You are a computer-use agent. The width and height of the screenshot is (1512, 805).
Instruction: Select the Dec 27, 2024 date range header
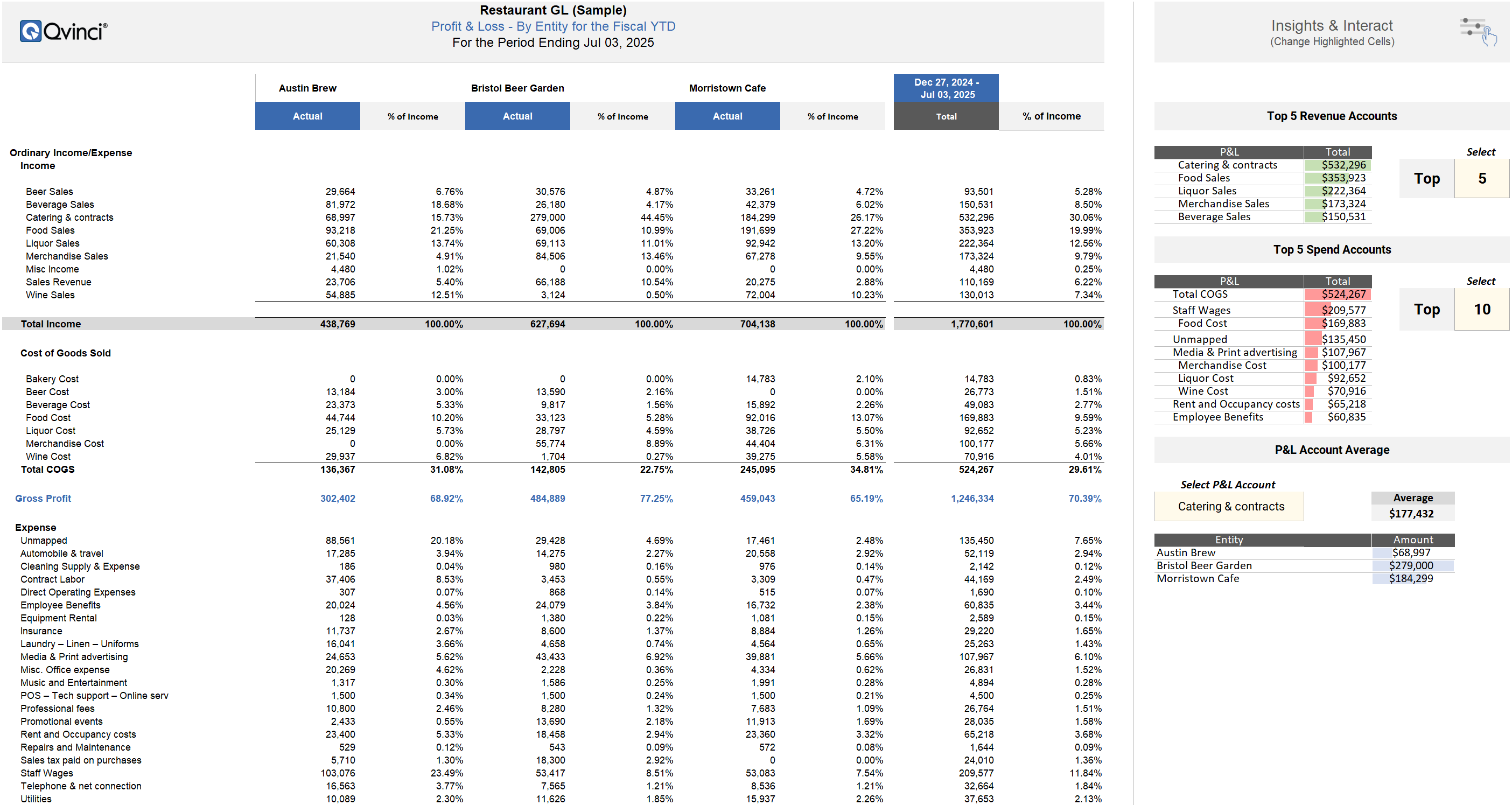click(x=946, y=88)
